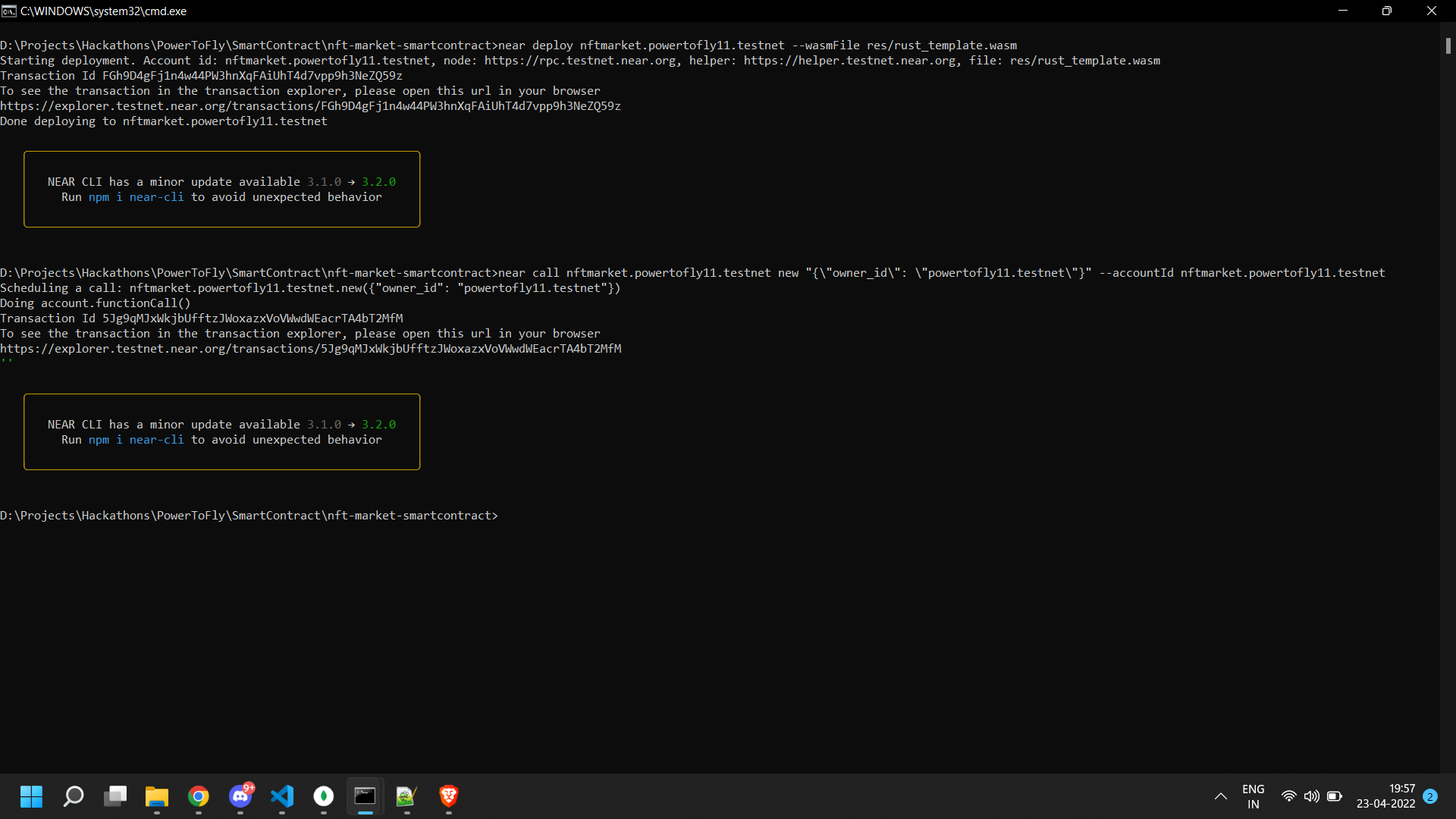The height and width of the screenshot is (819, 1456).
Task: Expand hidden system tray icons chevron
Action: (x=1221, y=796)
